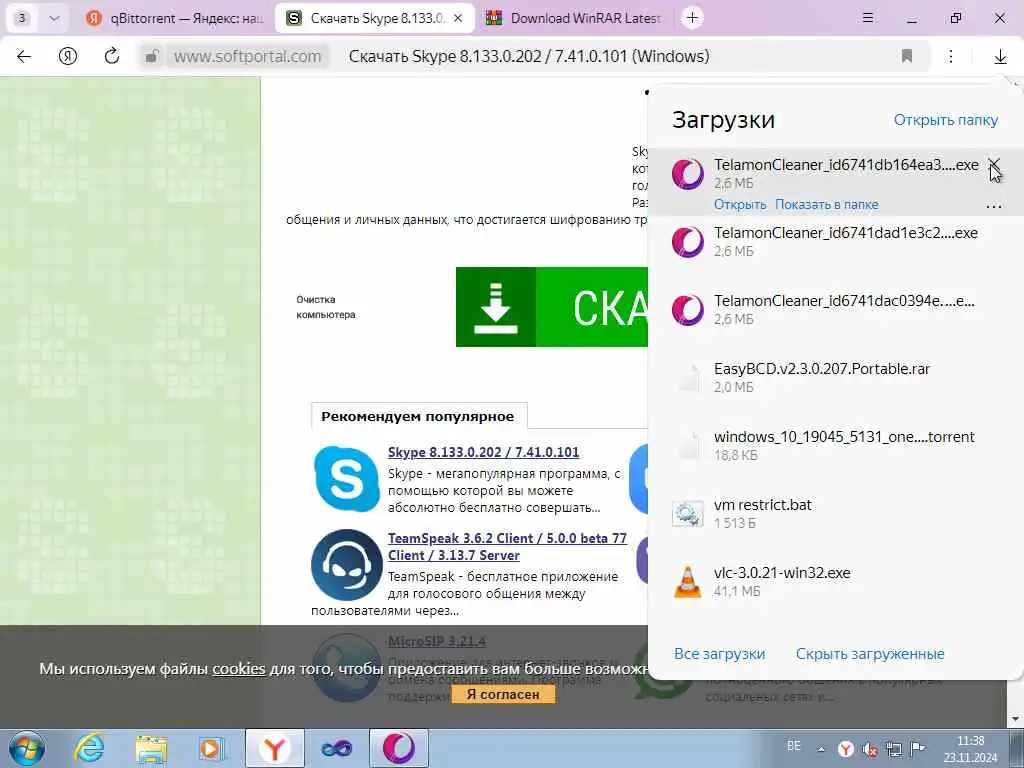1024x768 pixels.
Task: Click the vm restrict.bat gear file icon
Action: click(688, 514)
